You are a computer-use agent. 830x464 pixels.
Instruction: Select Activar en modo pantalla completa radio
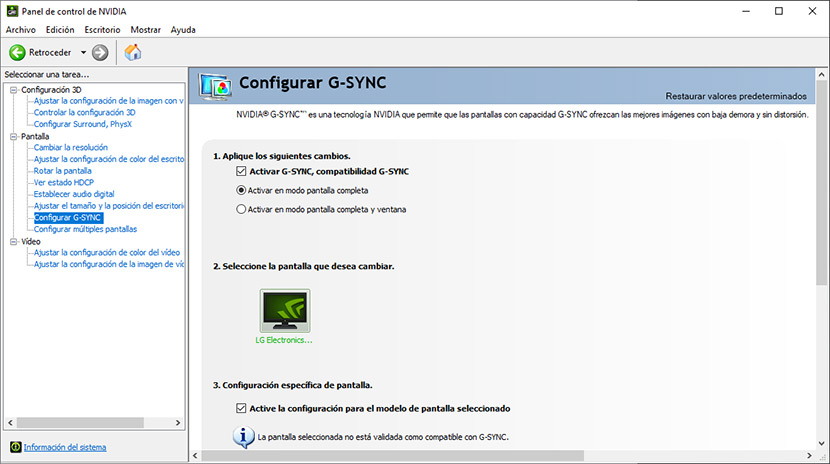click(x=240, y=190)
